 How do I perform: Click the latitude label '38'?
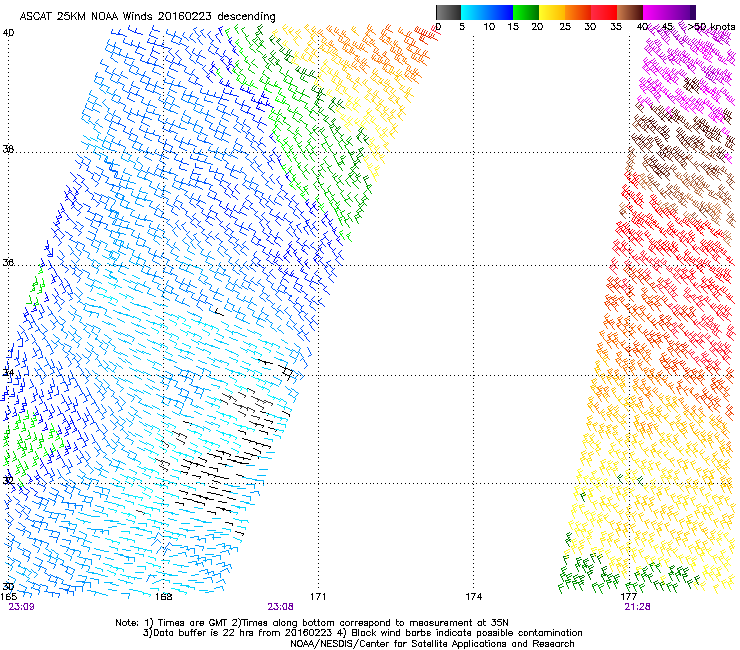pos(8,149)
